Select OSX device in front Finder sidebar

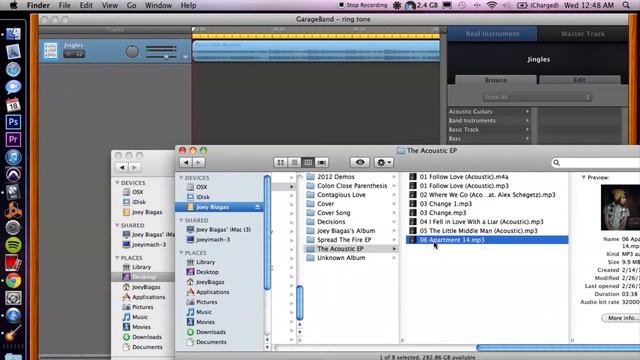point(202,187)
